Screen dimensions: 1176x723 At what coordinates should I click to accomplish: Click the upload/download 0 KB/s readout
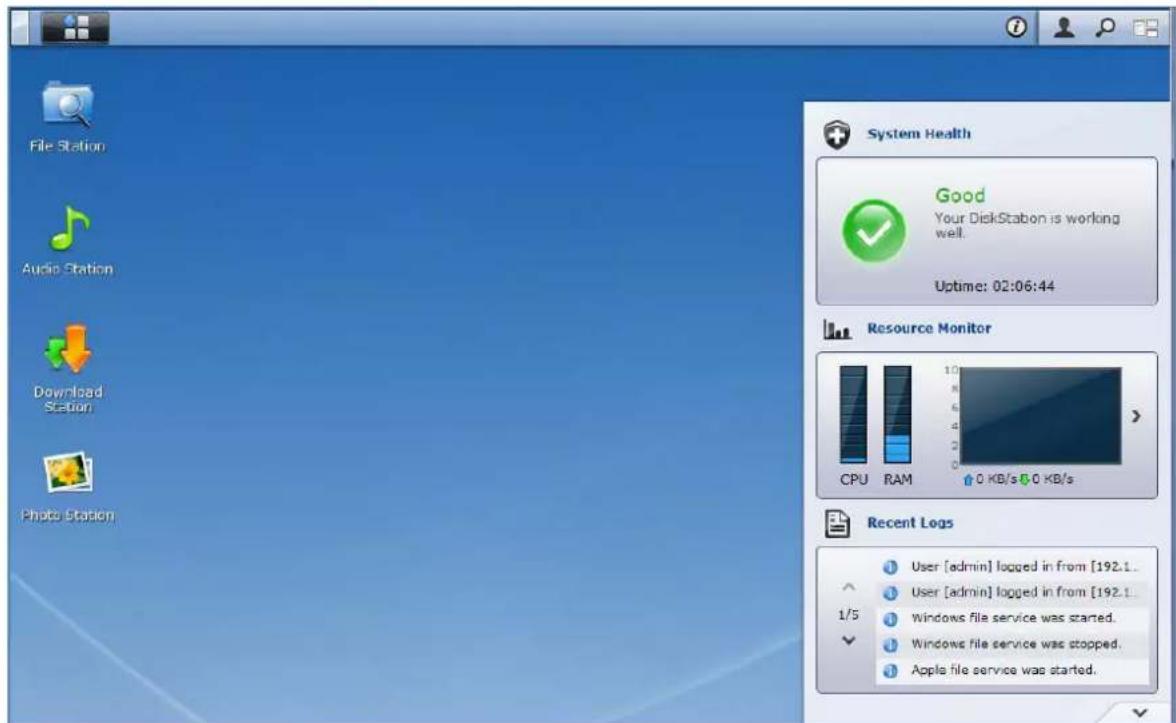click(1018, 479)
